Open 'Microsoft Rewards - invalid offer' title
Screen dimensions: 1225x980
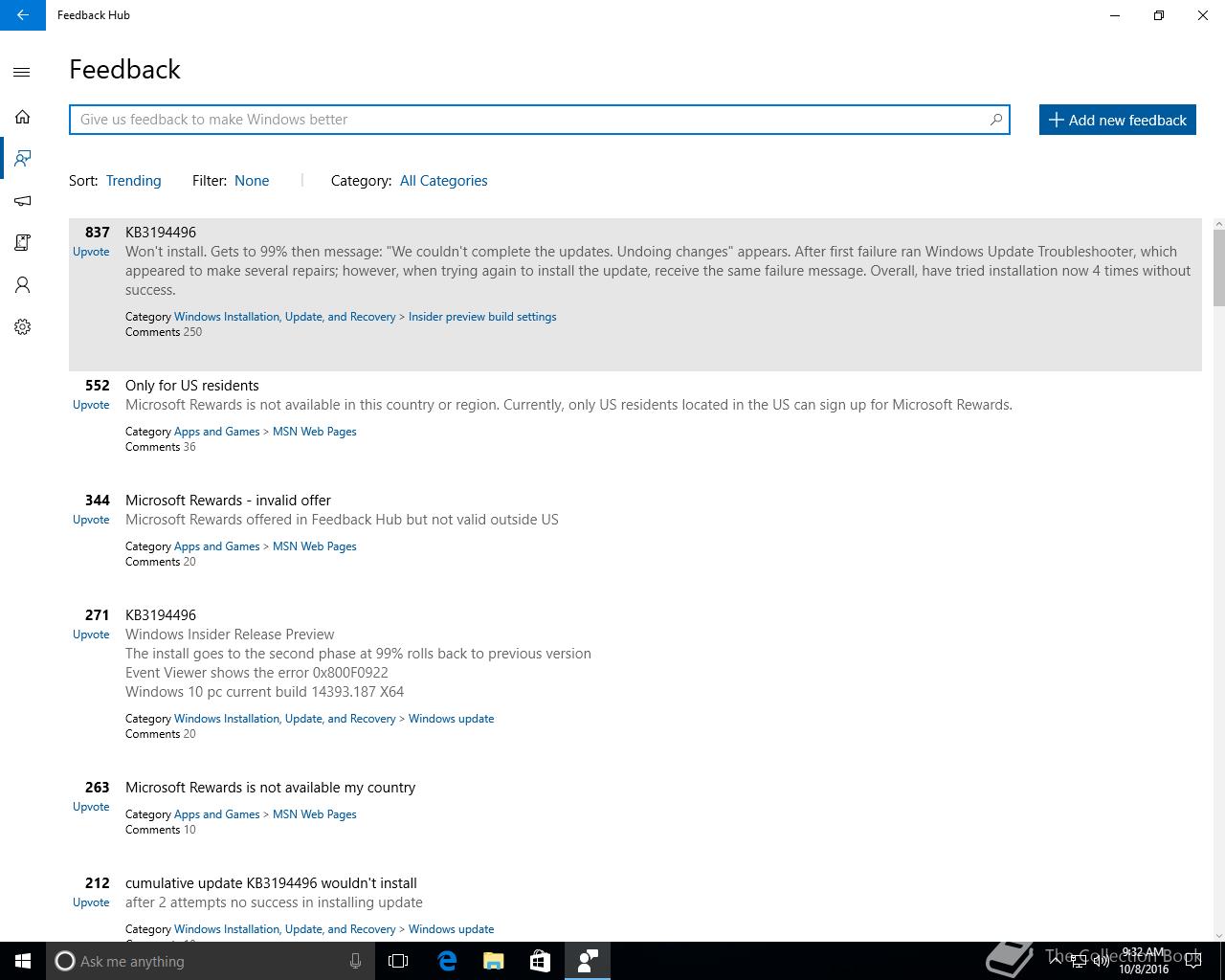[x=228, y=501]
